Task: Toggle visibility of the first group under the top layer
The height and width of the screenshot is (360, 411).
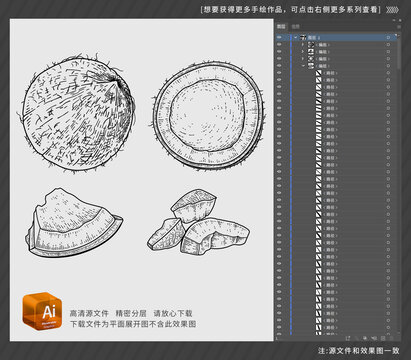Action: 279,45
